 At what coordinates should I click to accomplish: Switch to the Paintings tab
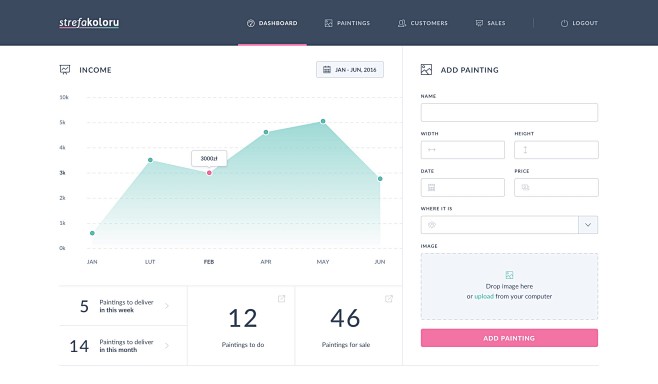click(347, 23)
